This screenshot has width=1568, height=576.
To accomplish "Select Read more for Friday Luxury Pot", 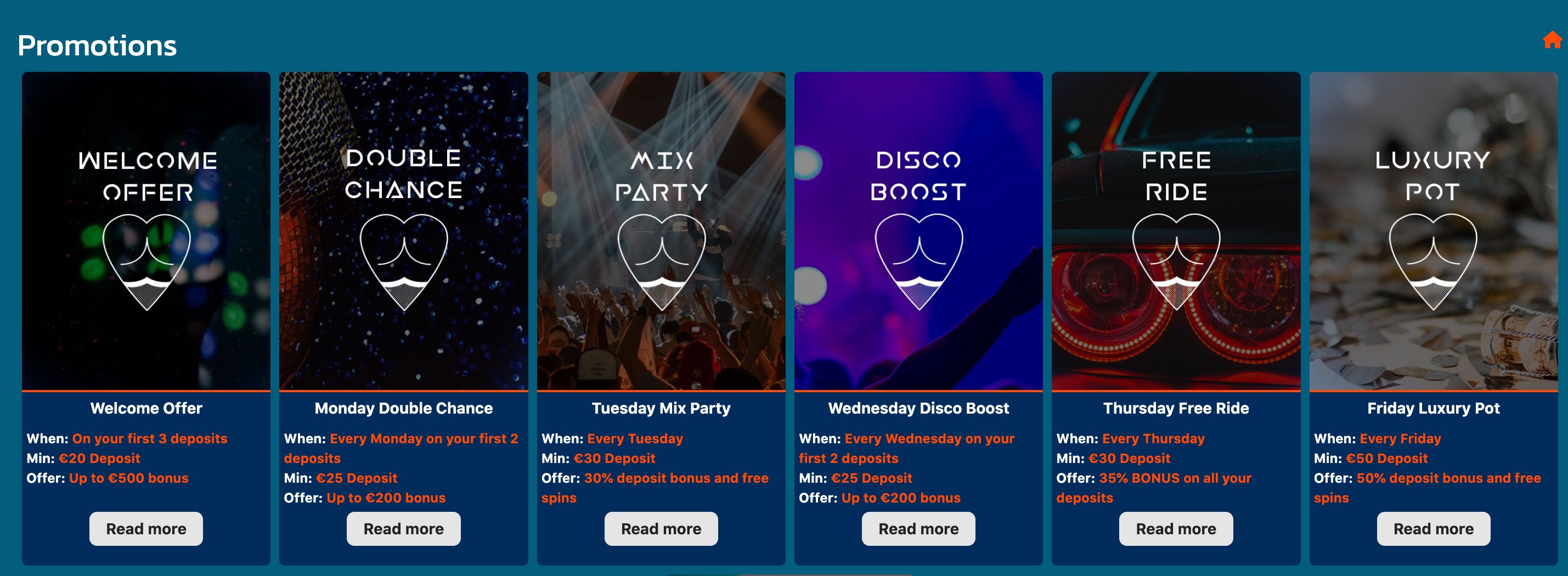I will (1434, 528).
